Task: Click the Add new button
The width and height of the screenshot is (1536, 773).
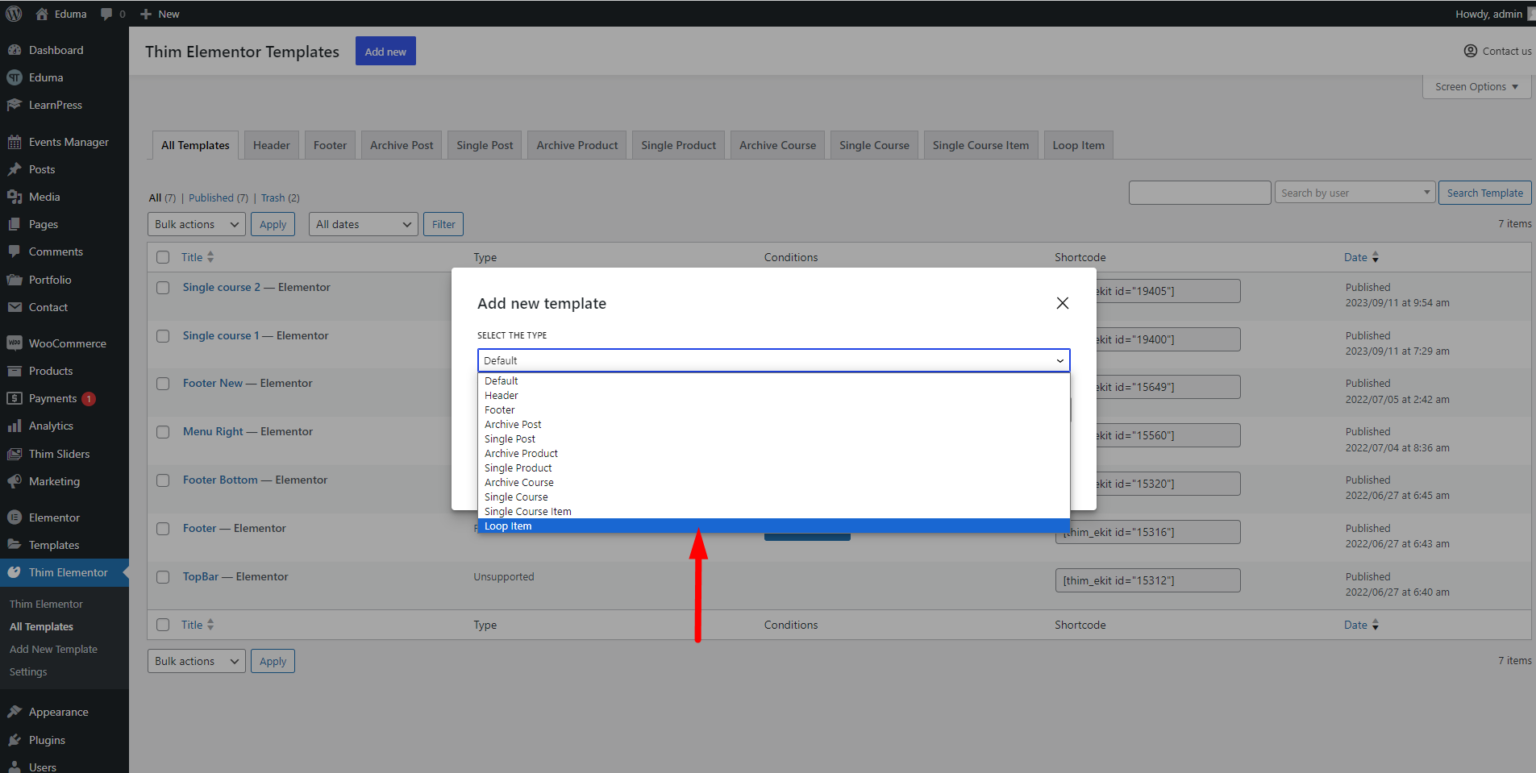Action: (385, 50)
